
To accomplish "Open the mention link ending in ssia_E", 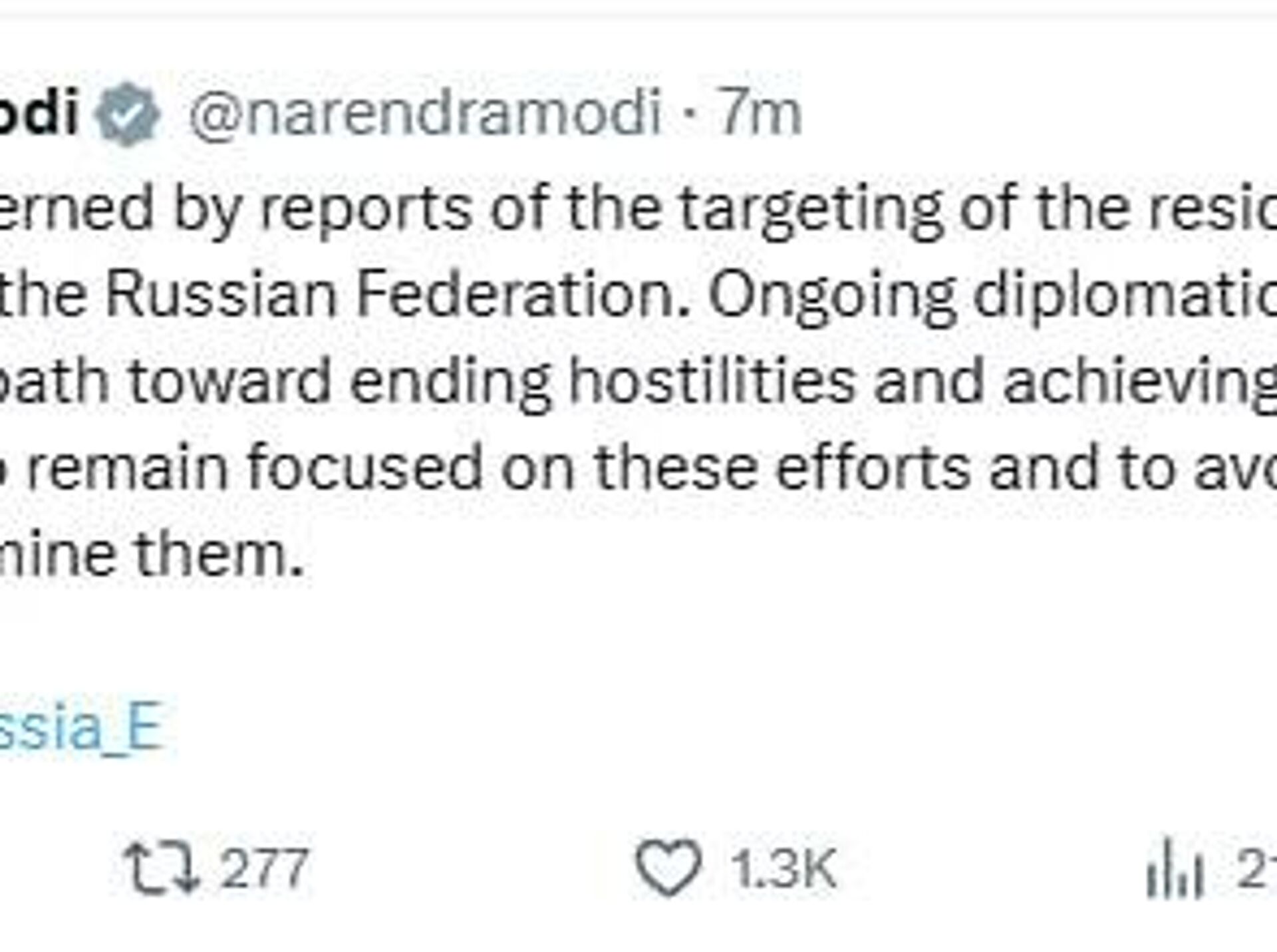I will coord(80,727).
